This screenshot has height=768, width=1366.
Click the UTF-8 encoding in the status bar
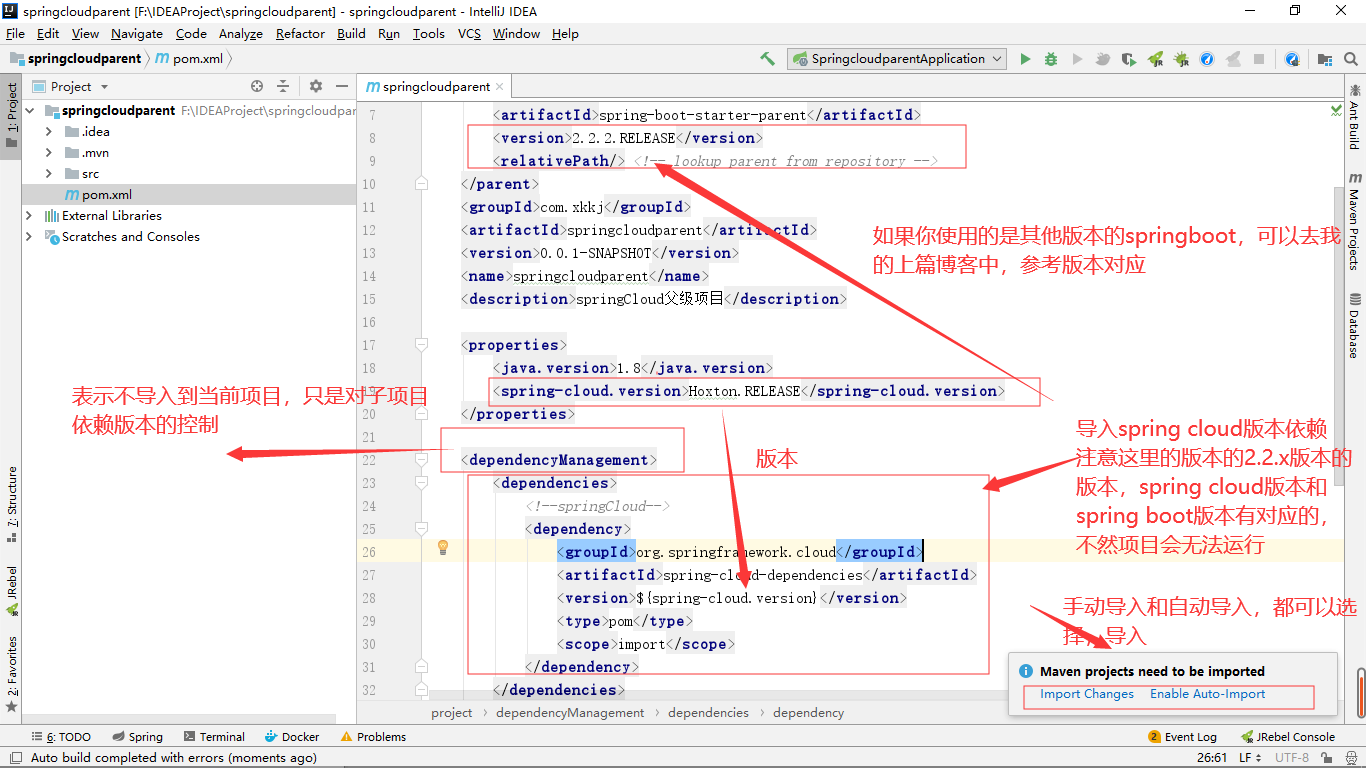[1291, 758]
